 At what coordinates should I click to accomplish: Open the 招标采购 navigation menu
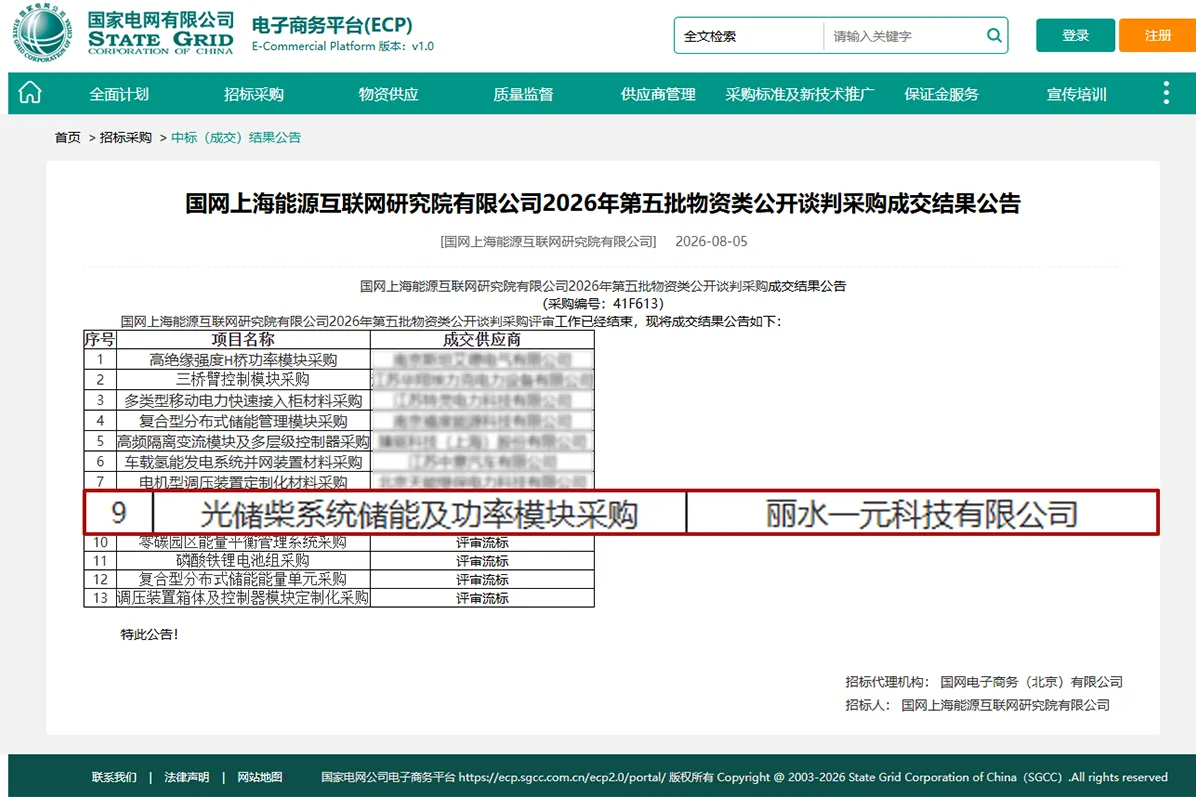point(253,94)
